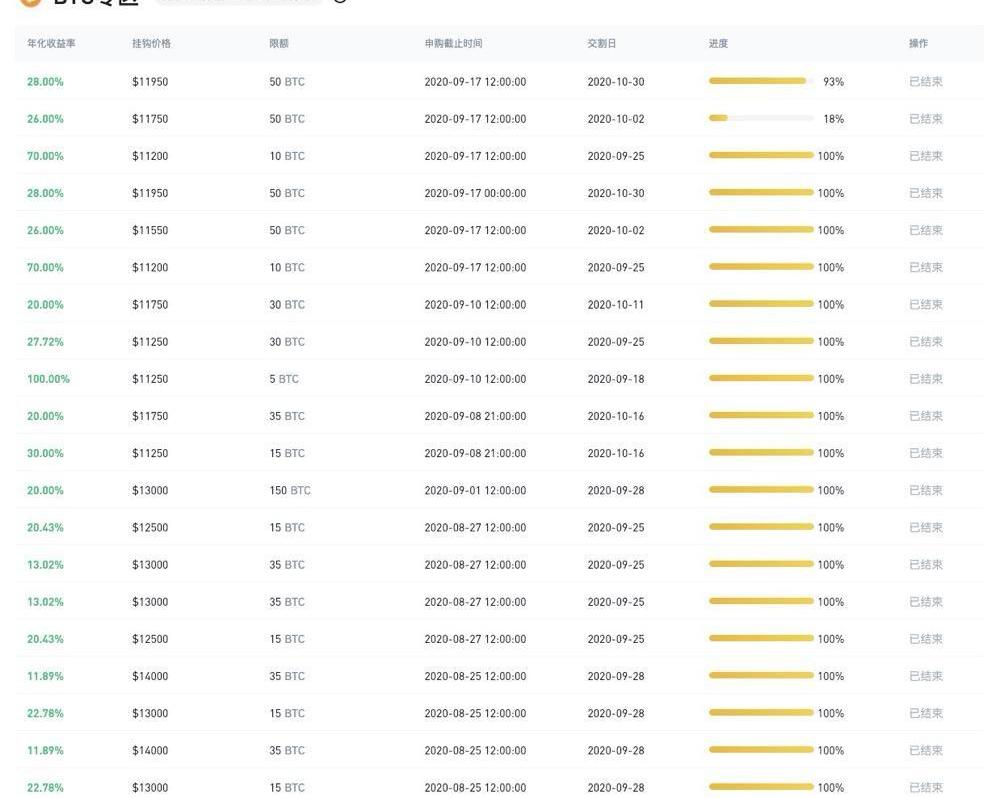Click the orange BTC coin icon
Viewport: 1000px width, 798px height.
(30, 3)
